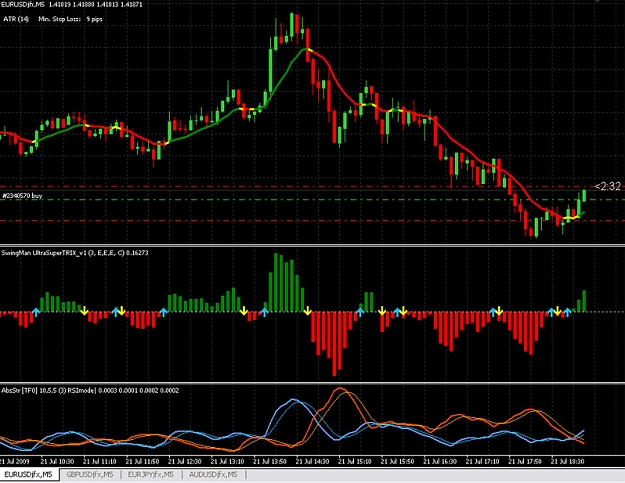The height and width of the screenshot is (483, 625).
Task: Click the 21 Jul 18:30 time label
Action: click(567, 461)
